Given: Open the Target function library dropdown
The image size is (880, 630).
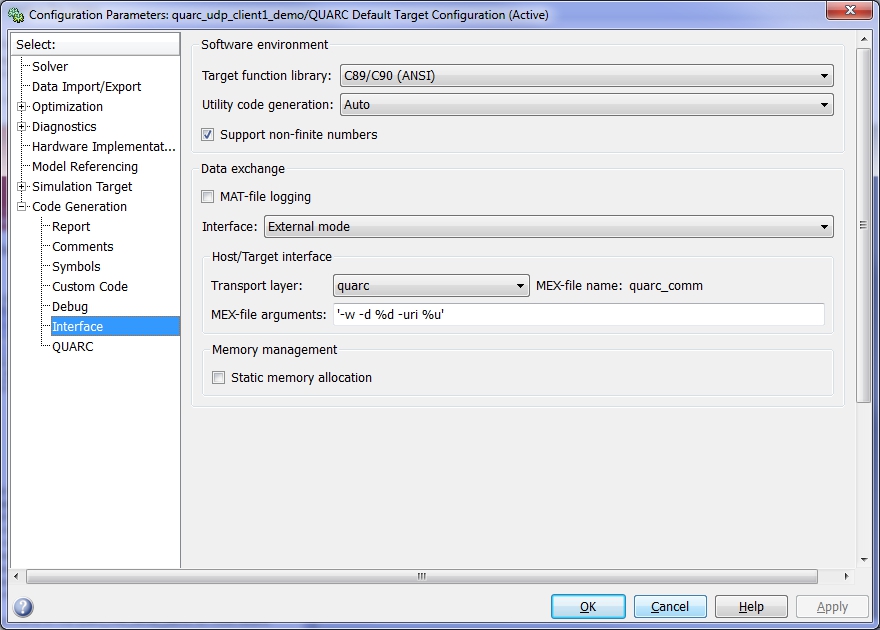Looking at the screenshot, I should pos(824,75).
